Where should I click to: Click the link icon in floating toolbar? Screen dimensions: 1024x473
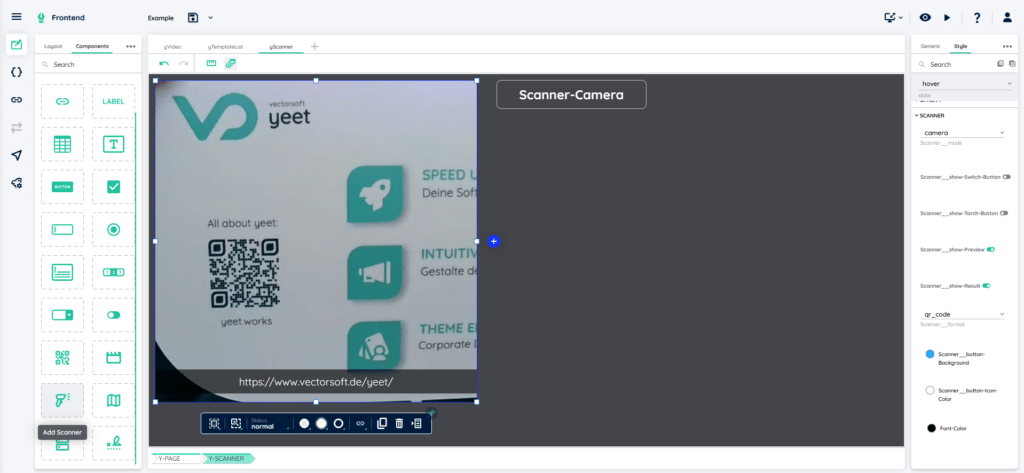pyautogui.click(x=360, y=423)
